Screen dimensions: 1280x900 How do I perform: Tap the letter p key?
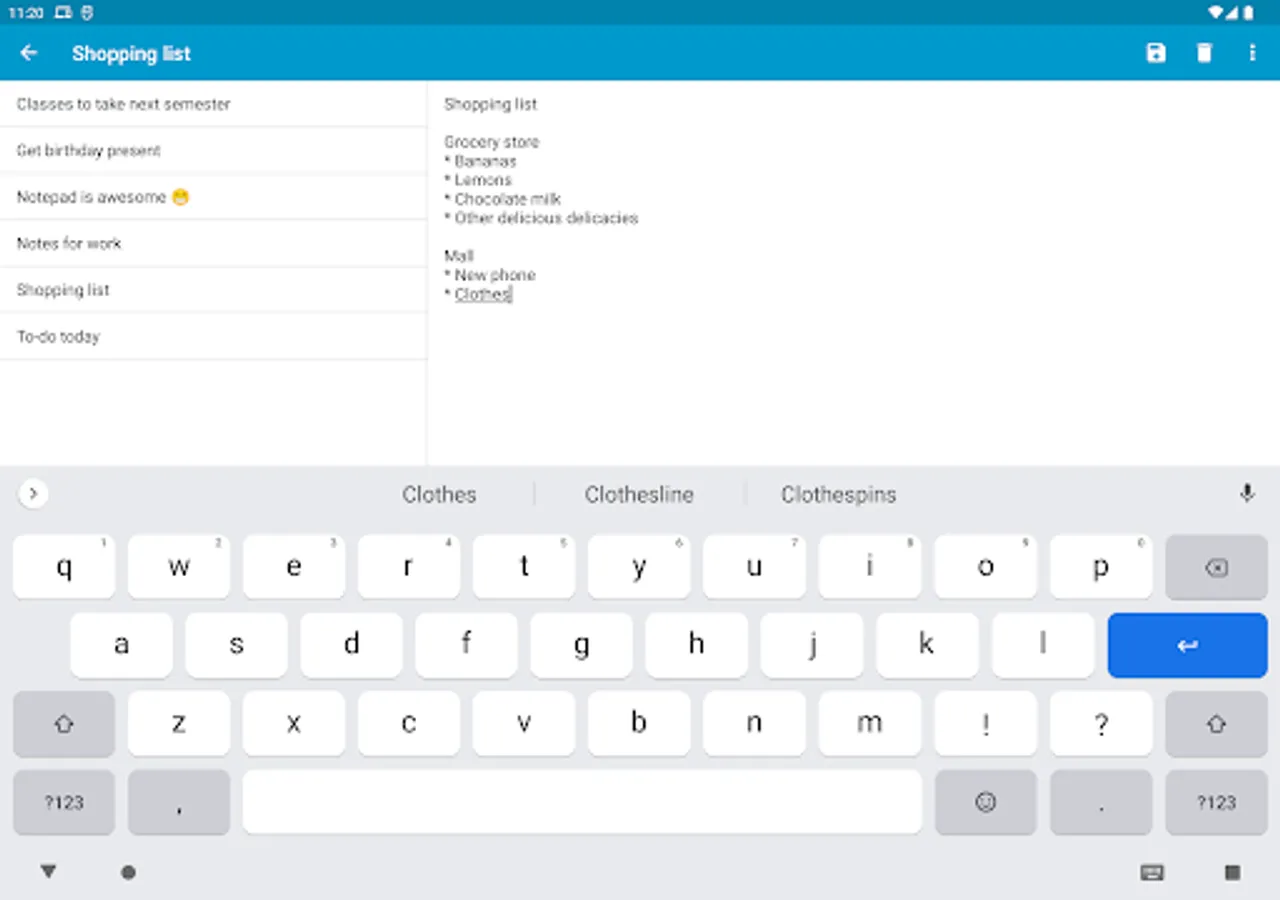click(x=1101, y=567)
